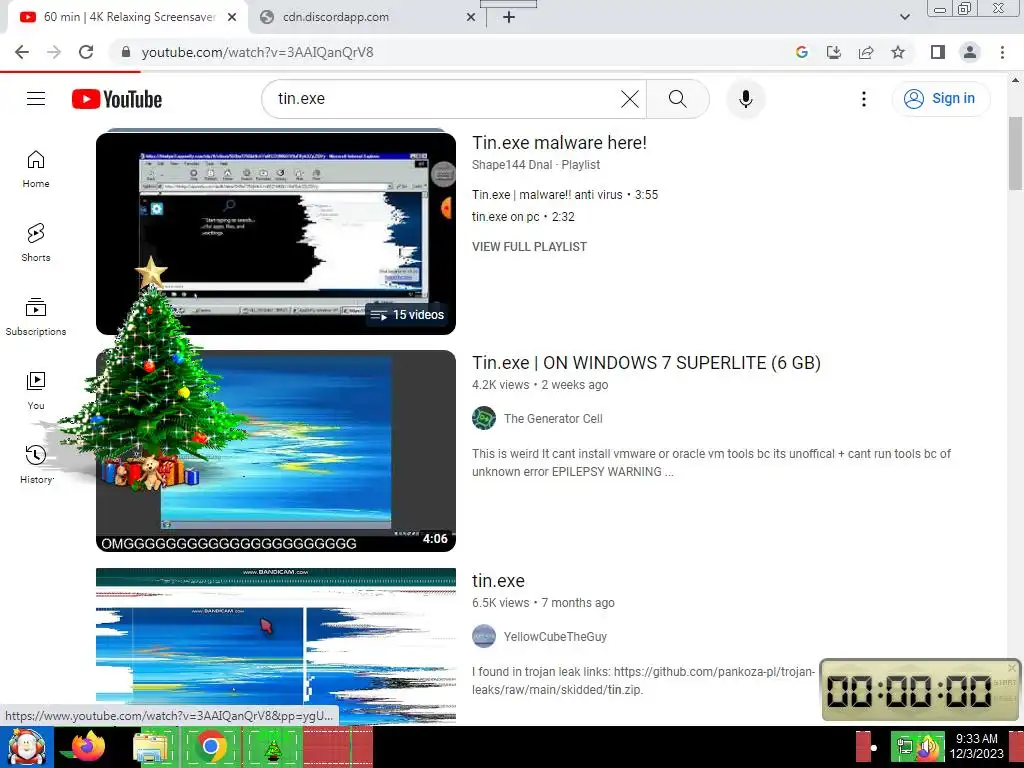
Task: Open the tin.exe 6.5K views video title
Action: coord(498,581)
